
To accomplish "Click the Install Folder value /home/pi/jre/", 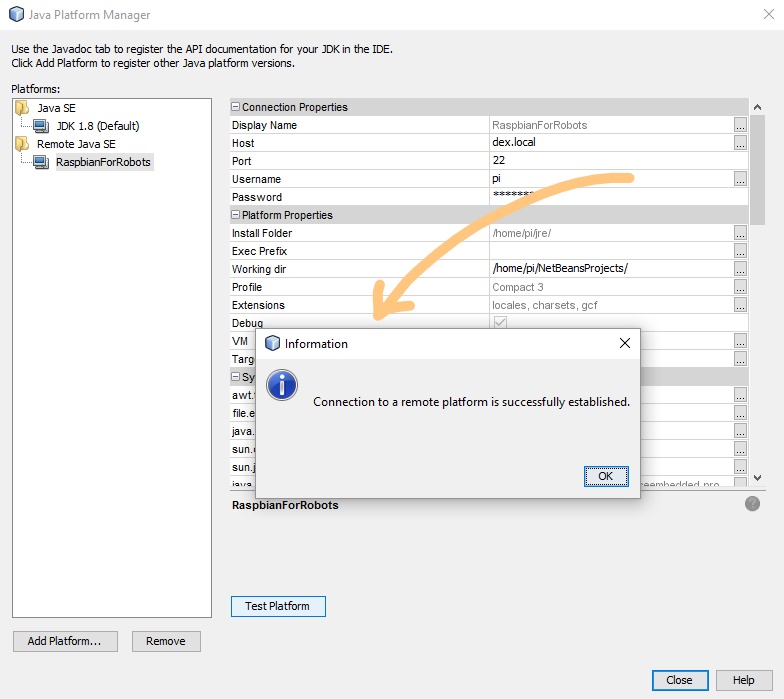I will [522, 233].
